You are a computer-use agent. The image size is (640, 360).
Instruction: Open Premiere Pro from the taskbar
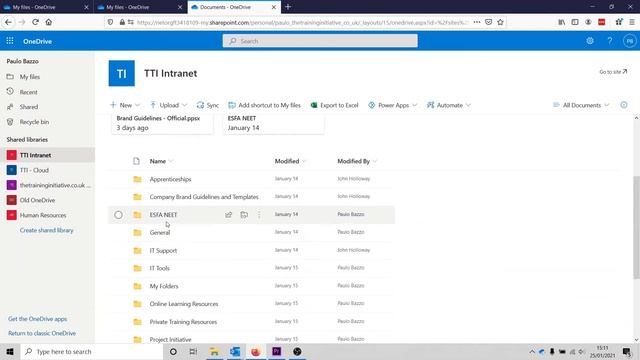[276, 351]
